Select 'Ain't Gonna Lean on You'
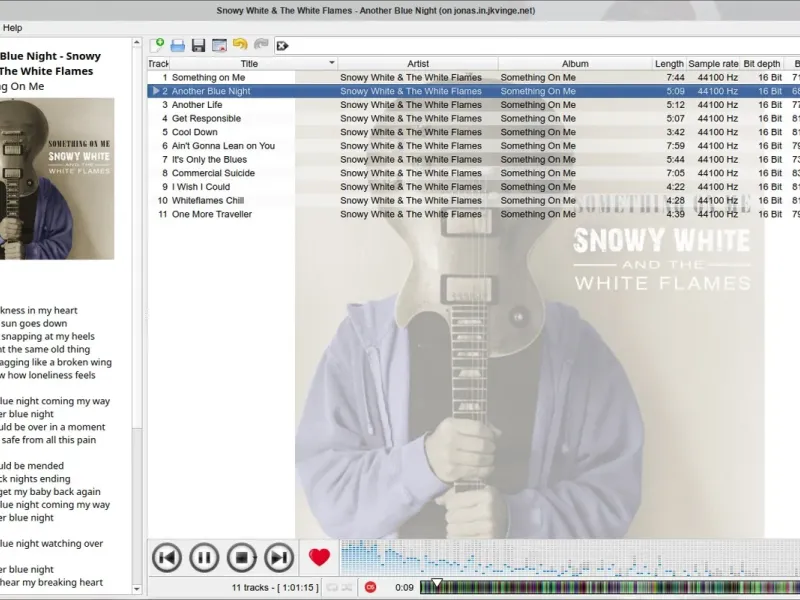 223,146
